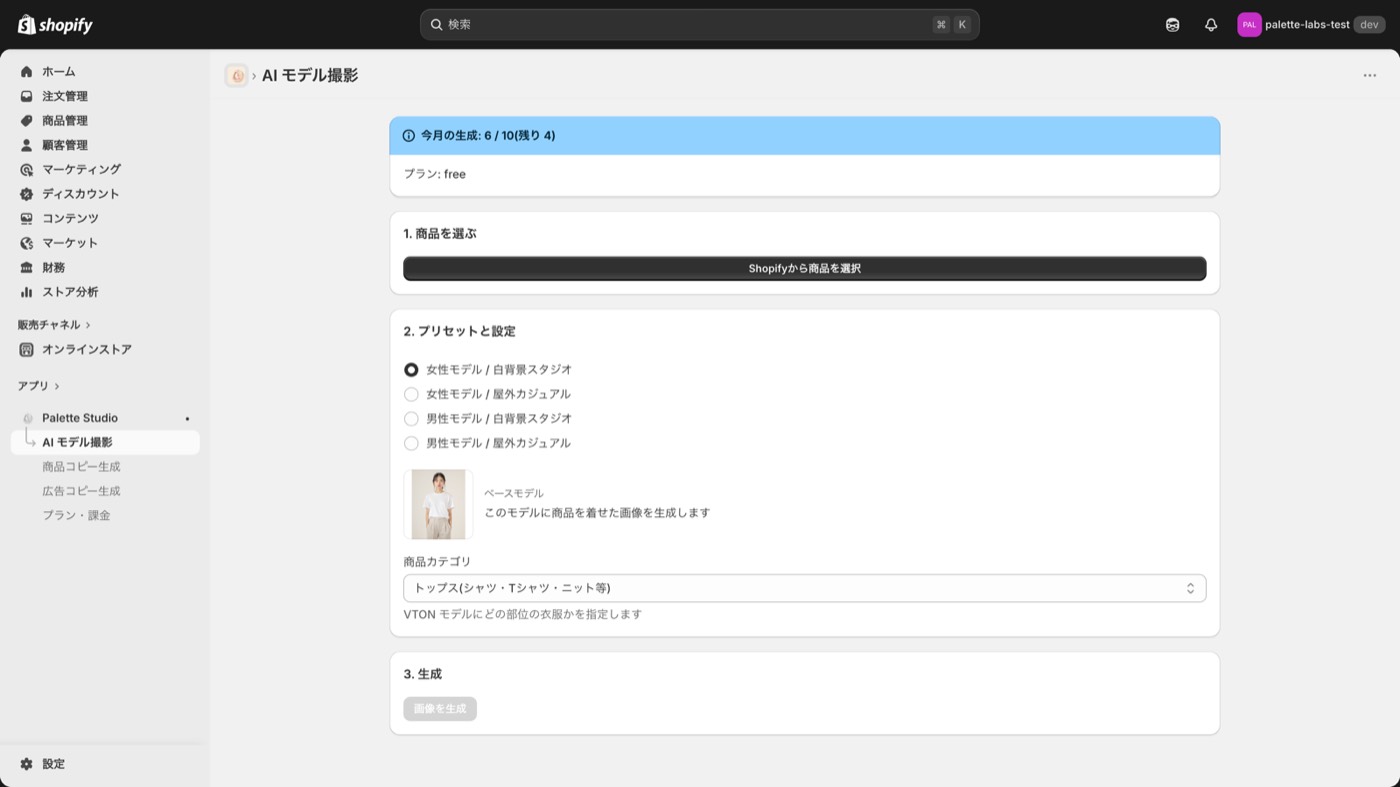Open 設定 link in sidebar

pyautogui.click(x=53, y=764)
